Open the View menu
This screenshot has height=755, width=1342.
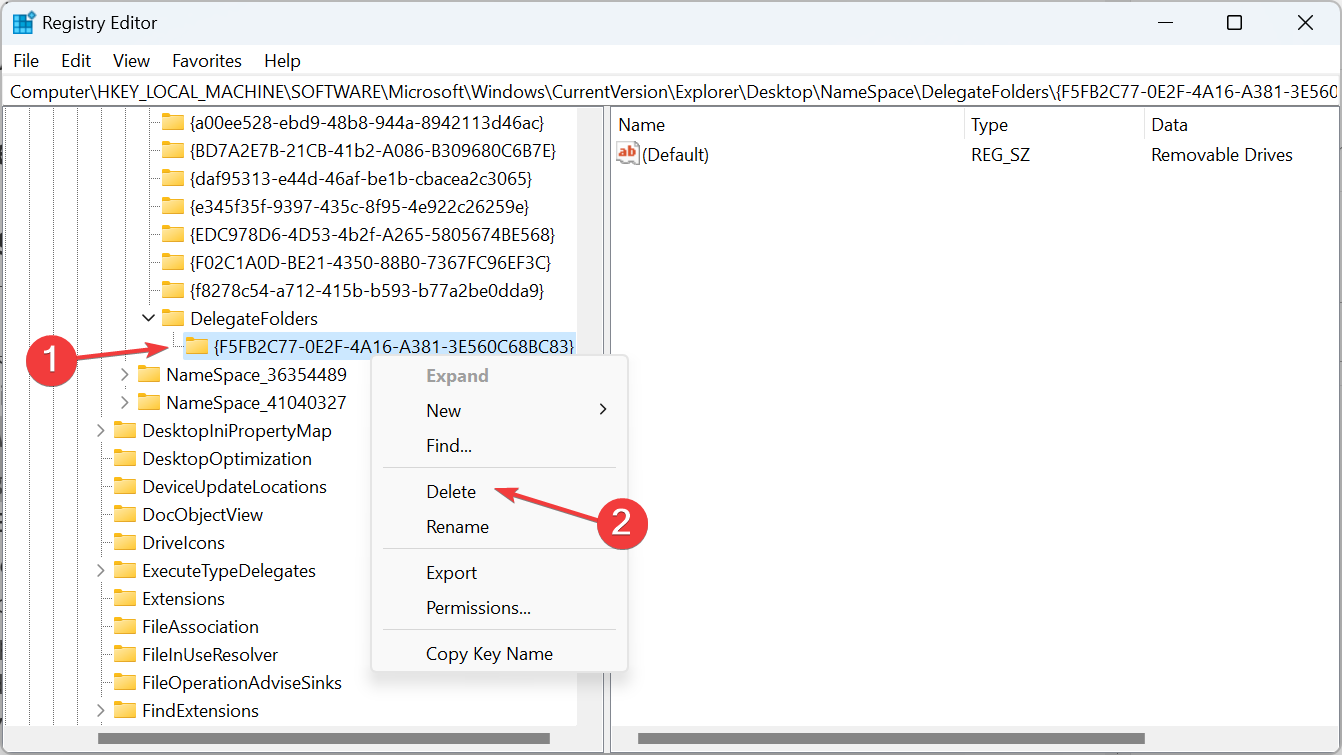pyautogui.click(x=131, y=61)
